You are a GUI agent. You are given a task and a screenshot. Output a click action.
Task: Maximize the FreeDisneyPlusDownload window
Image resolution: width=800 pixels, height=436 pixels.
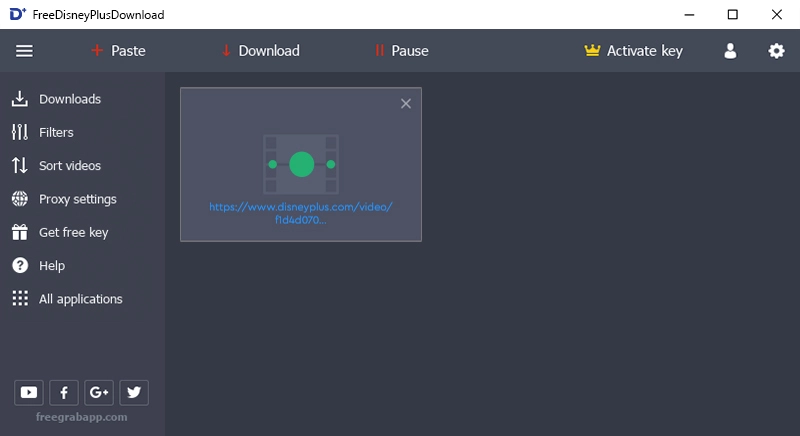(x=733, y=15)
